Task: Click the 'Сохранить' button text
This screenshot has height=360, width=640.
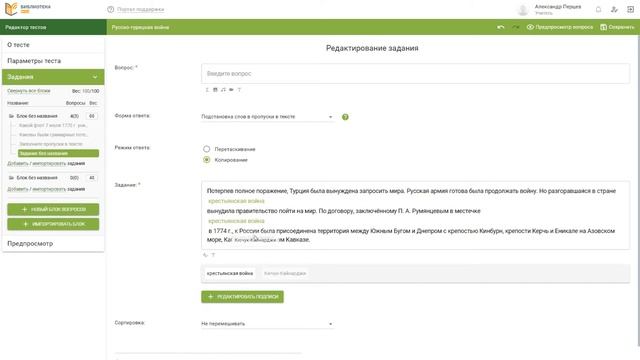Action: coord(621,27)
